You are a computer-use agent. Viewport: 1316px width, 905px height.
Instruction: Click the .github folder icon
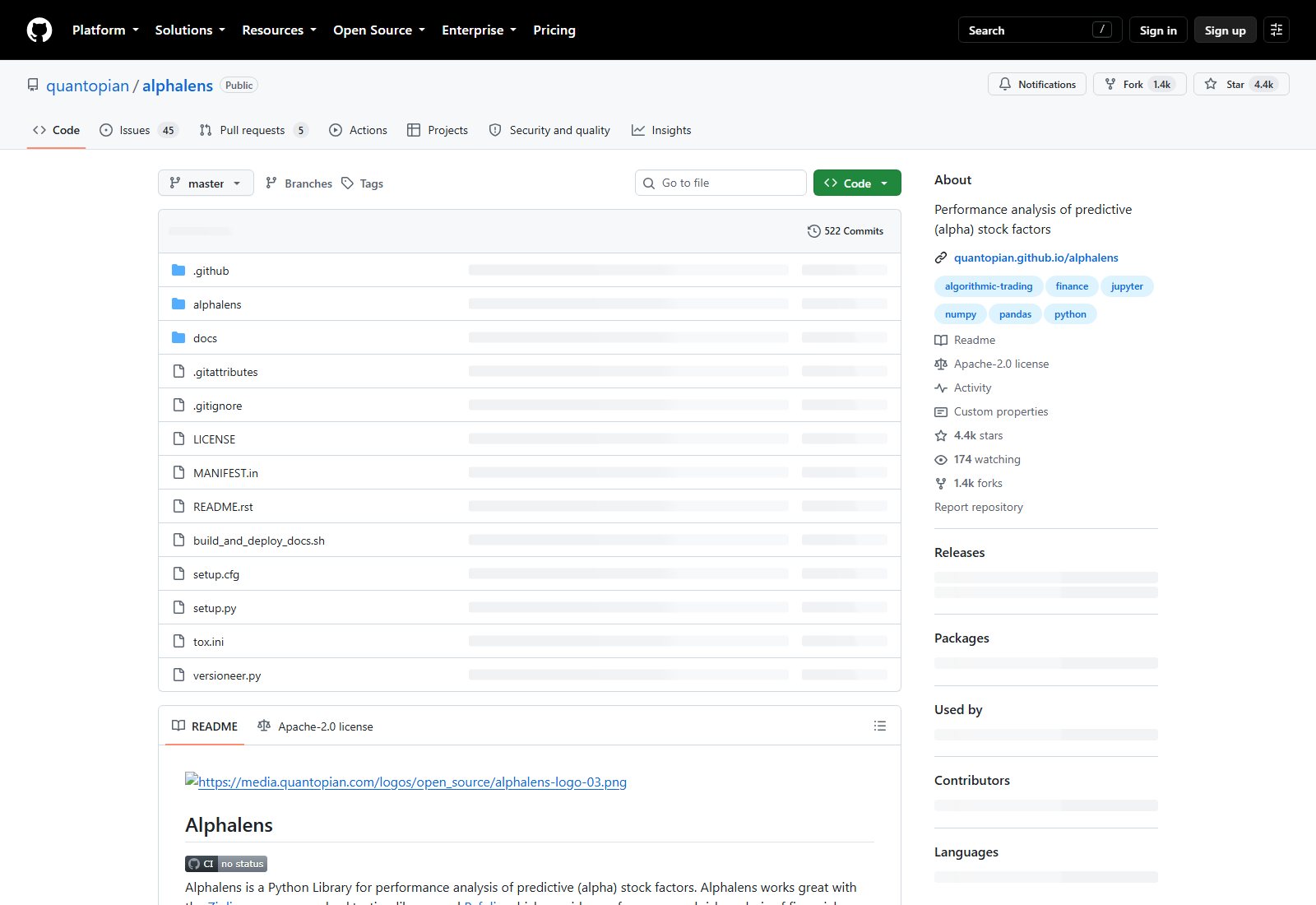(178, 270)
